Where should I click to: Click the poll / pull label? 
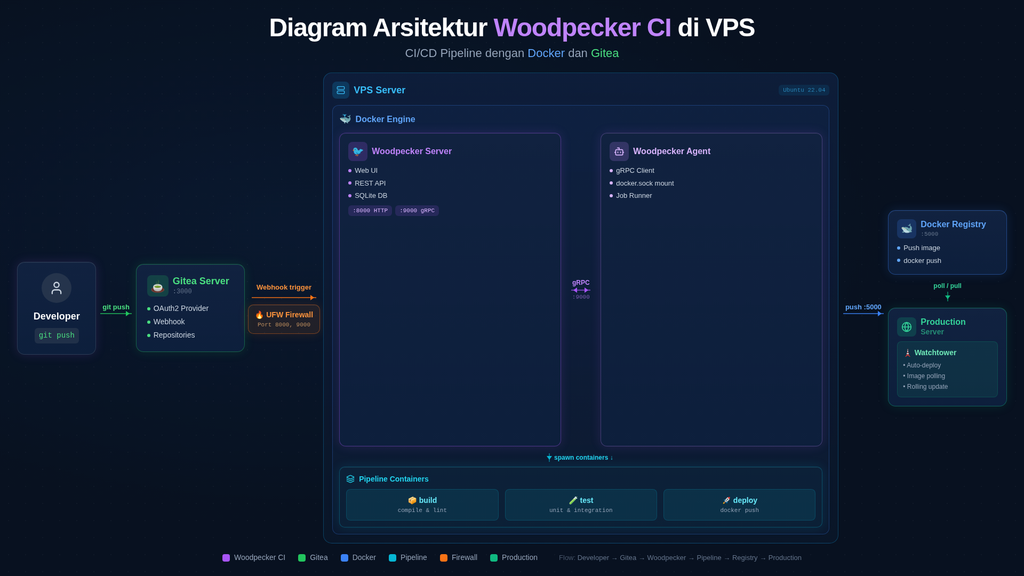(x=947, y=286)
